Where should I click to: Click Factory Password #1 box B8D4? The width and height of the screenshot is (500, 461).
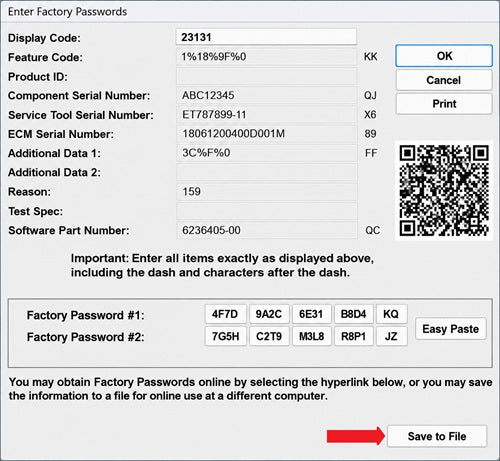[x=353, y=314]
